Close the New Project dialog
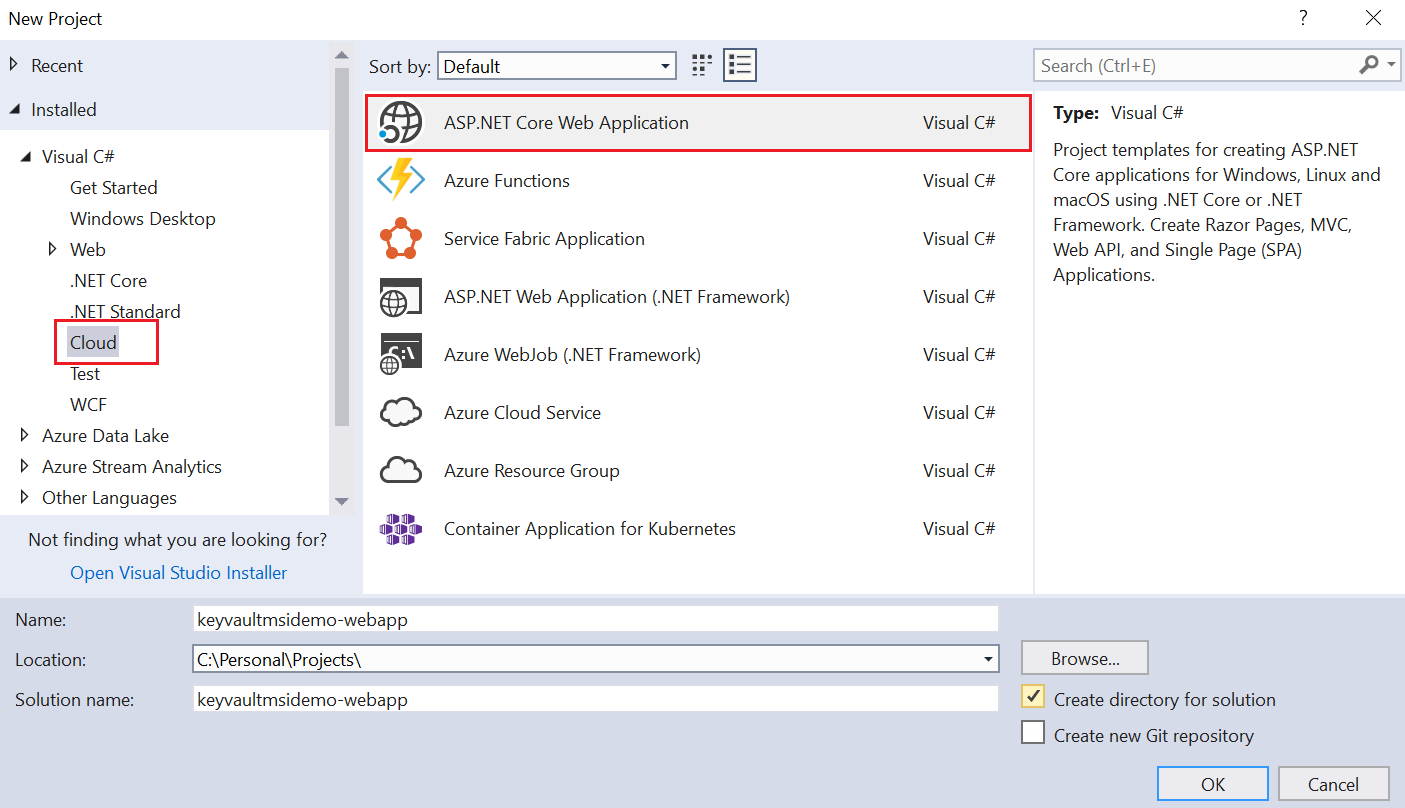Viewport: 1405px width, 808px height. point(1373,18)
